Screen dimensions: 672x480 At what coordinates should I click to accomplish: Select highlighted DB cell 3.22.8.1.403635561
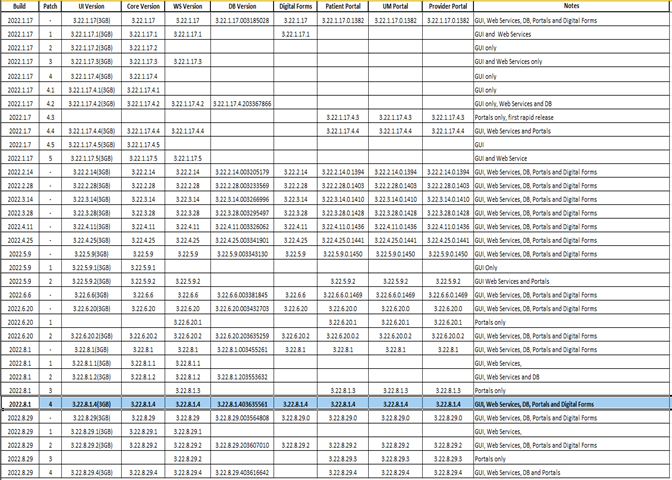point(240,403)
